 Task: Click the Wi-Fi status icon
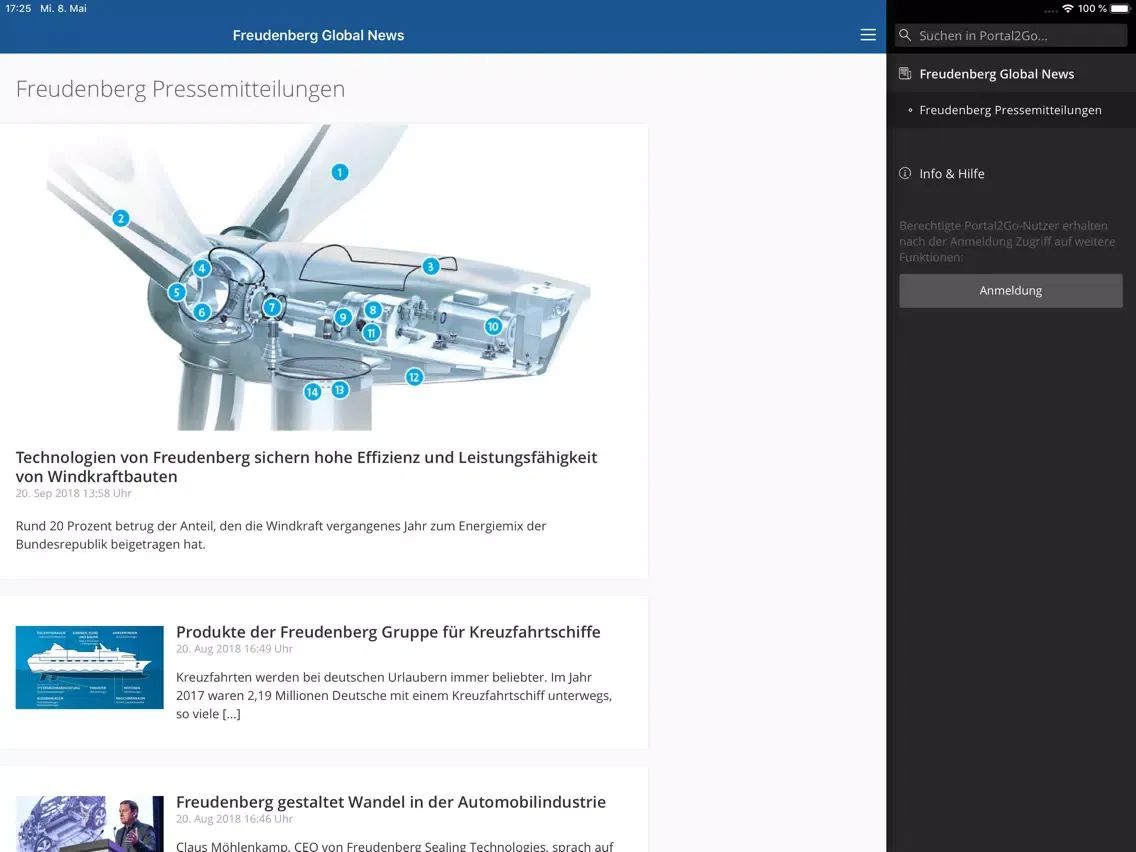1068,9
